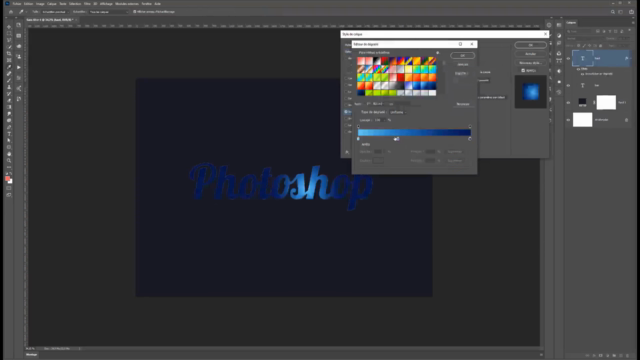Select the Eyedropper tool in toolbar
This screenshot has height=360, width=640.
[9, 67]
